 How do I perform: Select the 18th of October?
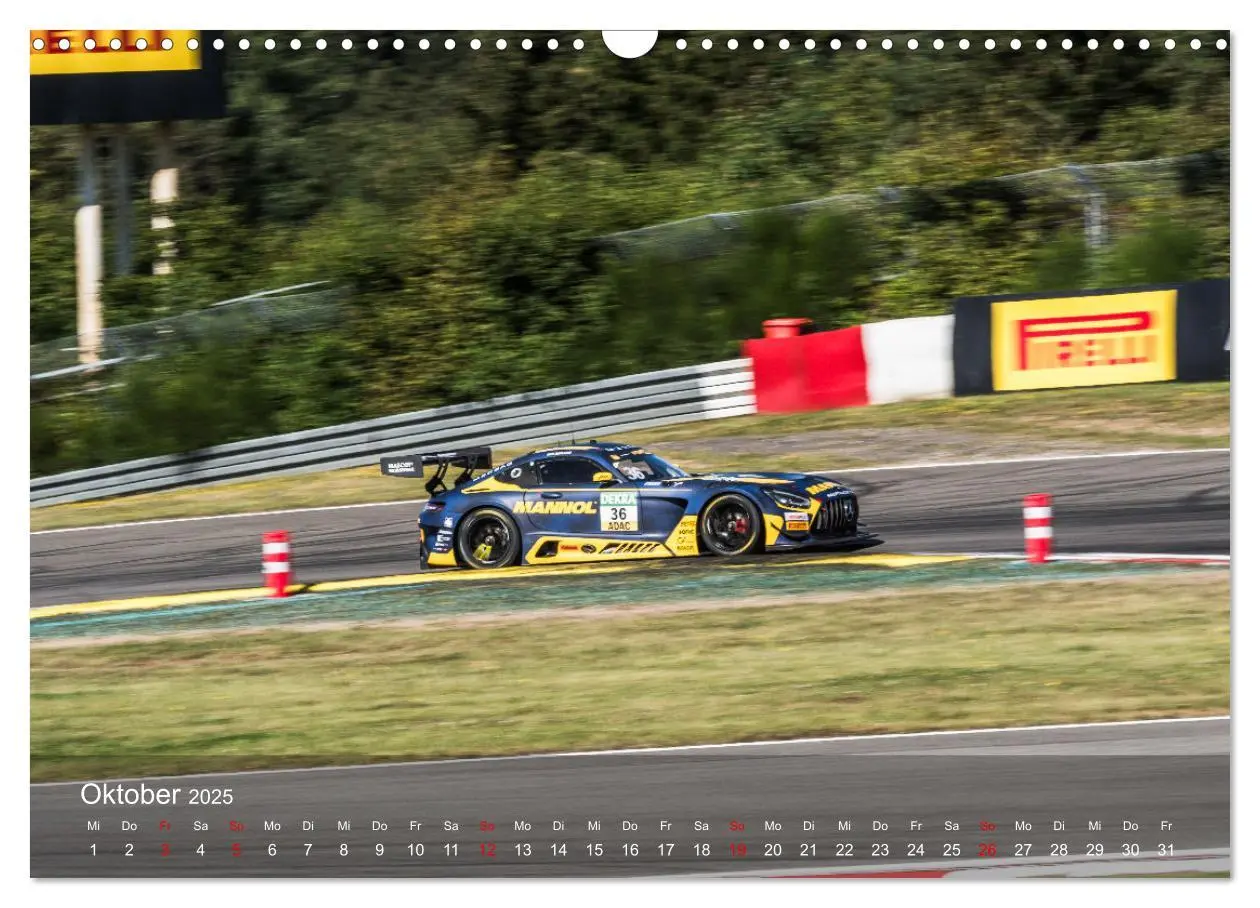click(x=701, y=850)
